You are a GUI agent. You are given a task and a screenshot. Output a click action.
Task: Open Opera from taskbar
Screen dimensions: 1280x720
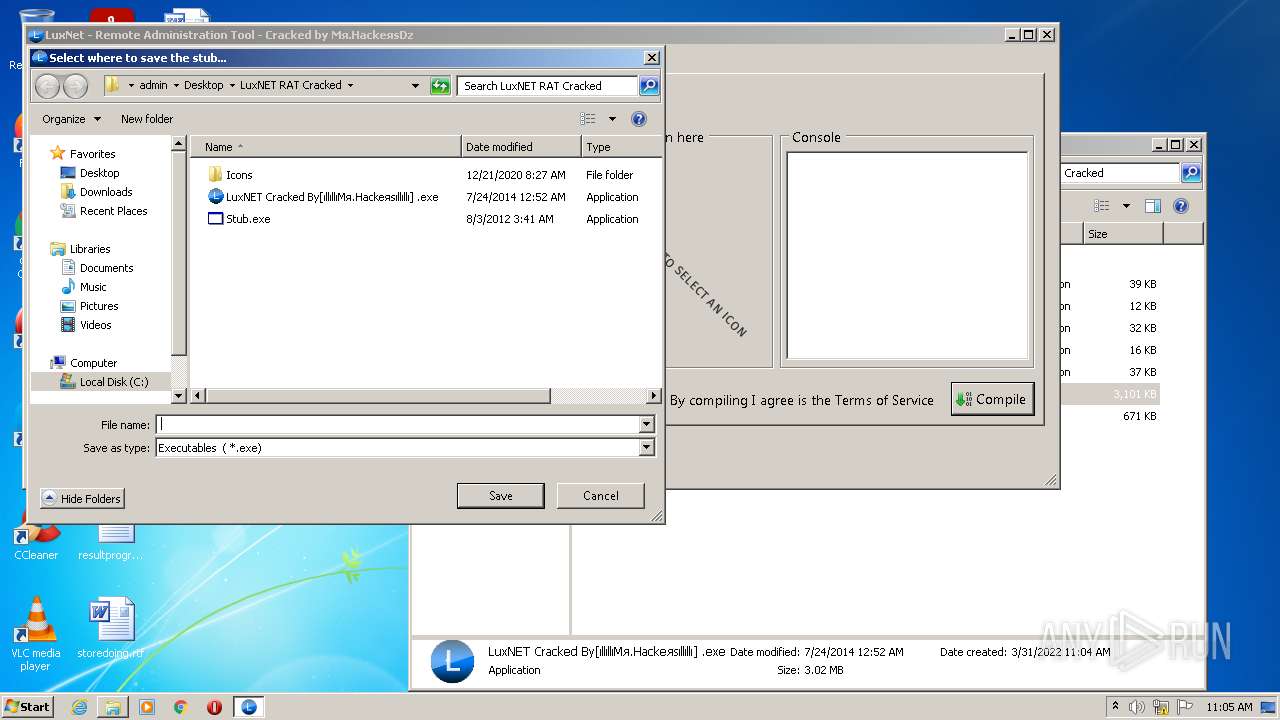(214, 707)
